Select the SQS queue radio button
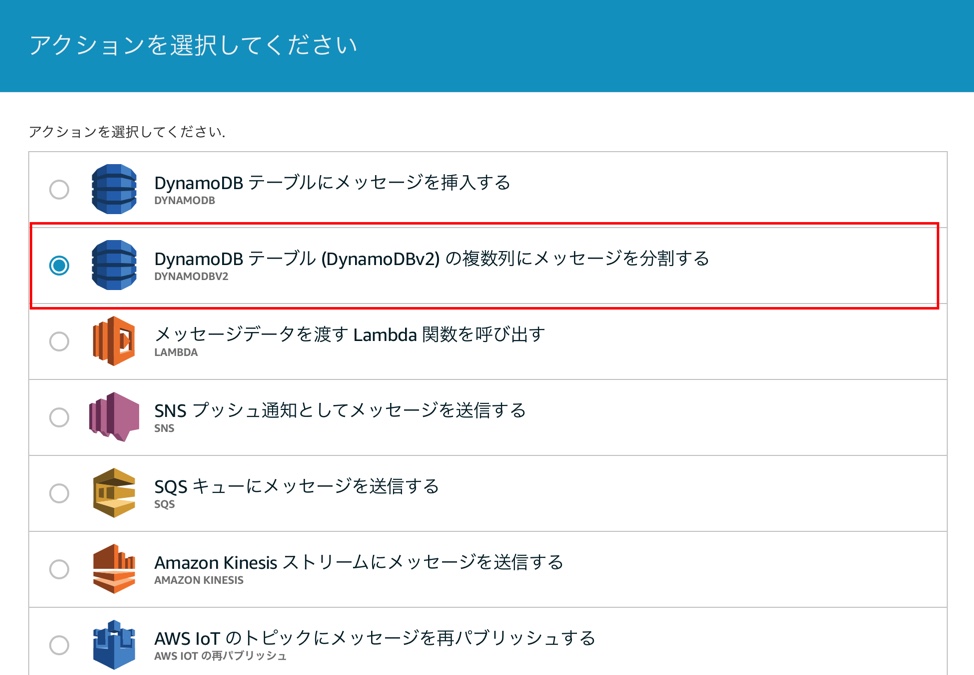 point(59,492)
